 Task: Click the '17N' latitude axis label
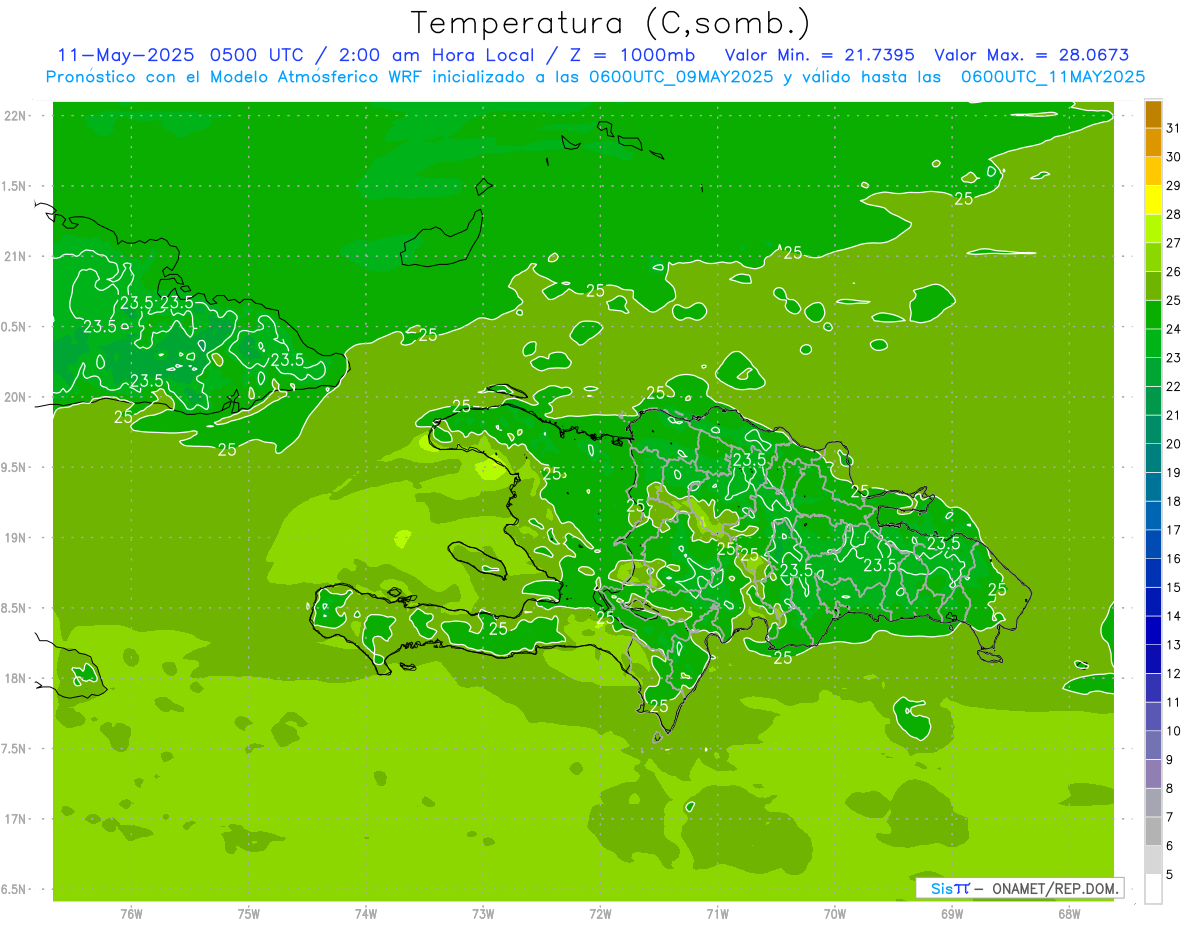click(x=15, y=820)
